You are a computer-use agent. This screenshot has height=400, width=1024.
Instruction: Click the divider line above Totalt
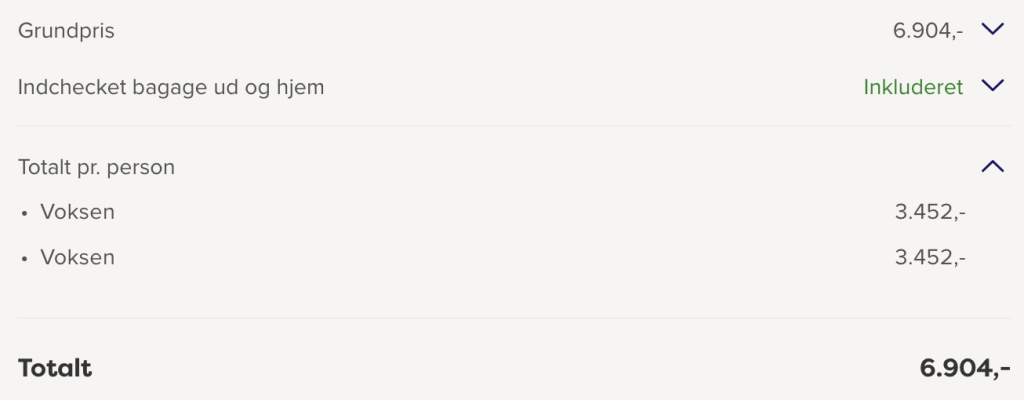[x=514, y=318]
